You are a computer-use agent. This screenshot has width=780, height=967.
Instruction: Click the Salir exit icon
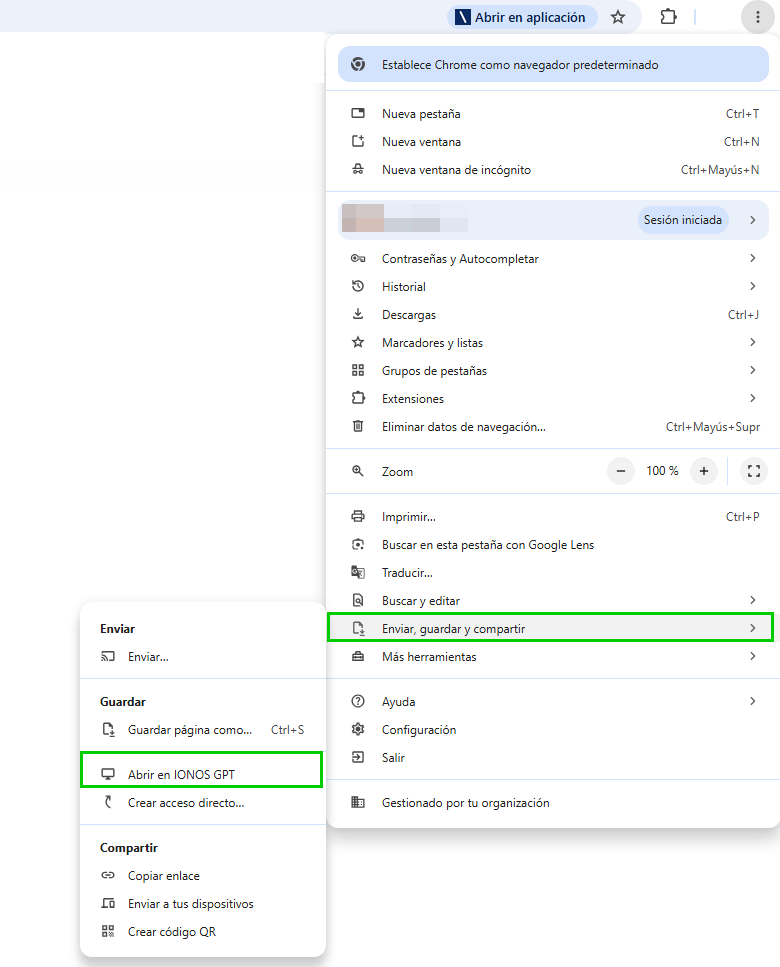coord(358,757)
